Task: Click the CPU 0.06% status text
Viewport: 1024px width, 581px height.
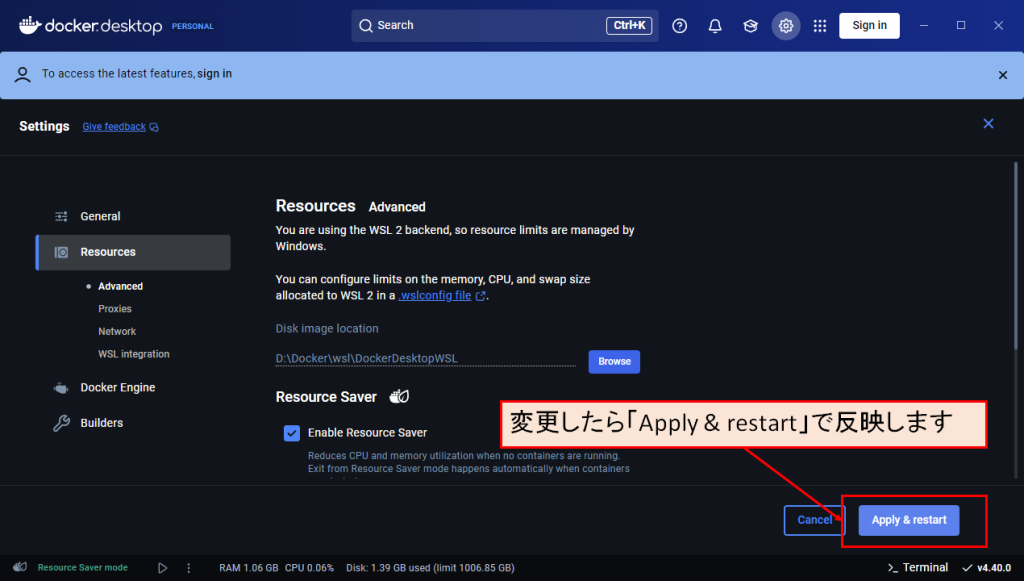Action: pyautogui.click(x=310, y=568)
